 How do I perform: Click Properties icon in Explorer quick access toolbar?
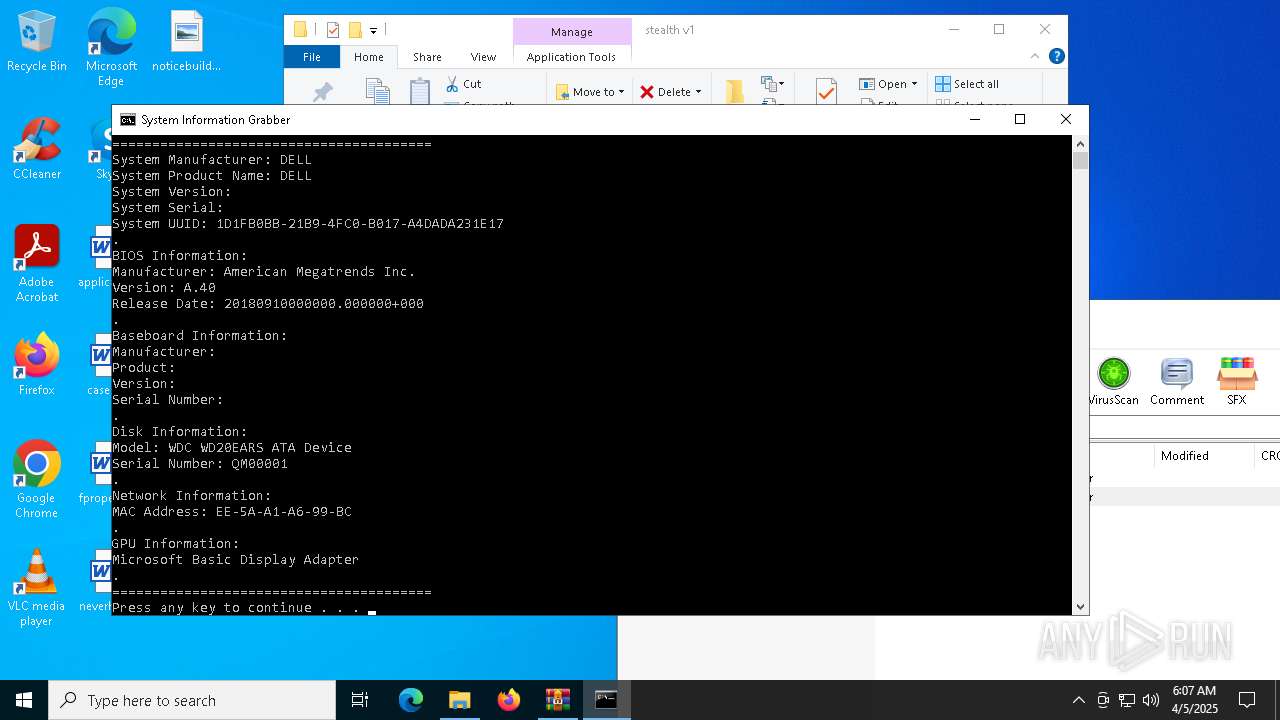333,30
